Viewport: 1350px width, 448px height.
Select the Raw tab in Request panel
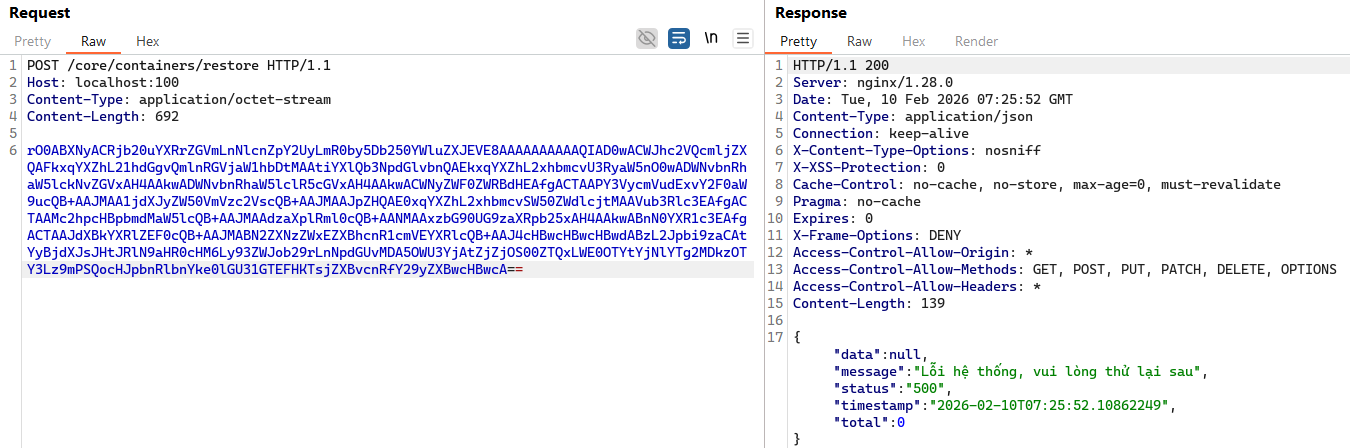[x=93, y=41]
